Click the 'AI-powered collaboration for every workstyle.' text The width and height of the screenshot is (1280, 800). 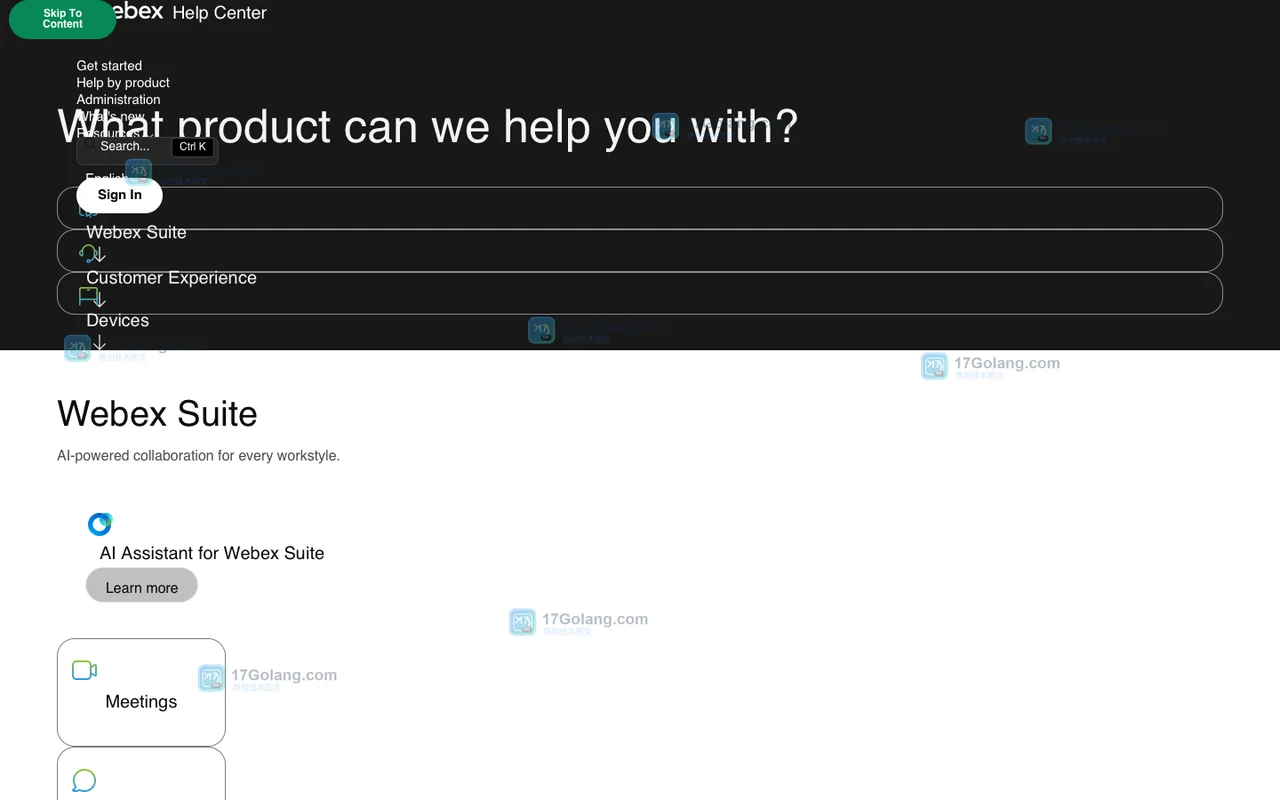pyautogui.click(x=198, y=455)
